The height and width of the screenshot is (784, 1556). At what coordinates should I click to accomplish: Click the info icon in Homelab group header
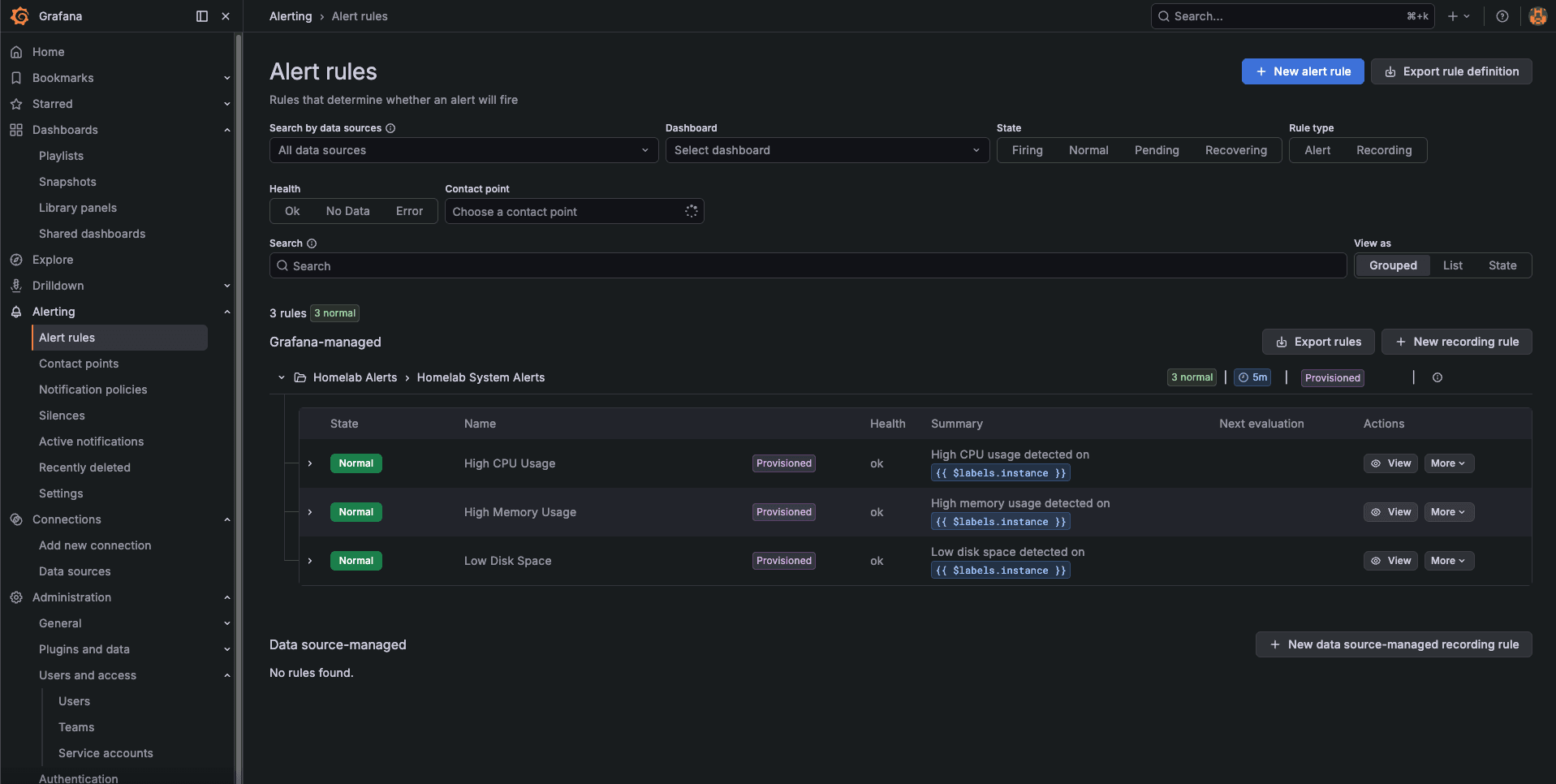pyautogui.click(x=1437, y=377)
